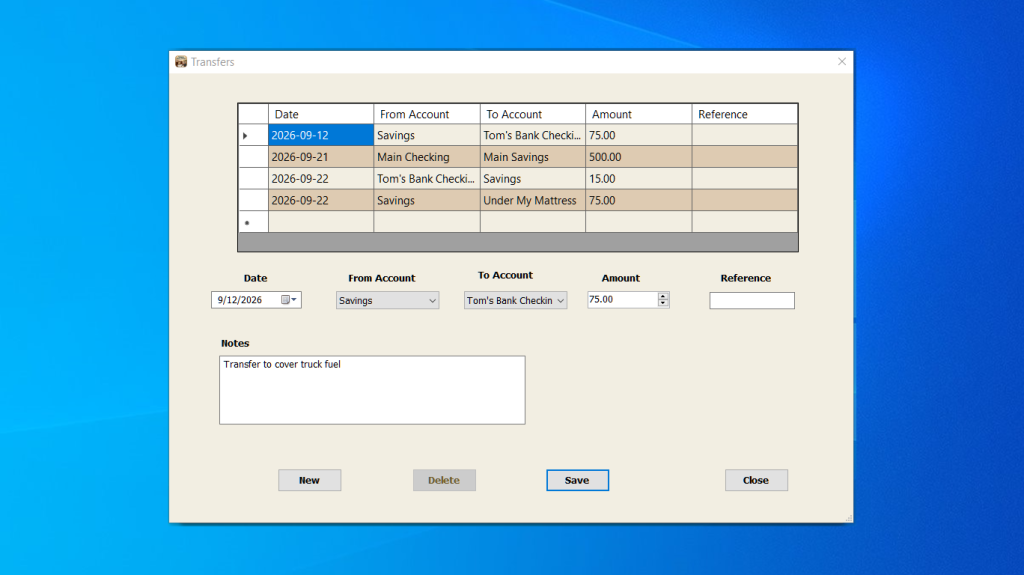Click inside the Reference text field
This screenshot has width=1024, height=575.
pos(752,301)
